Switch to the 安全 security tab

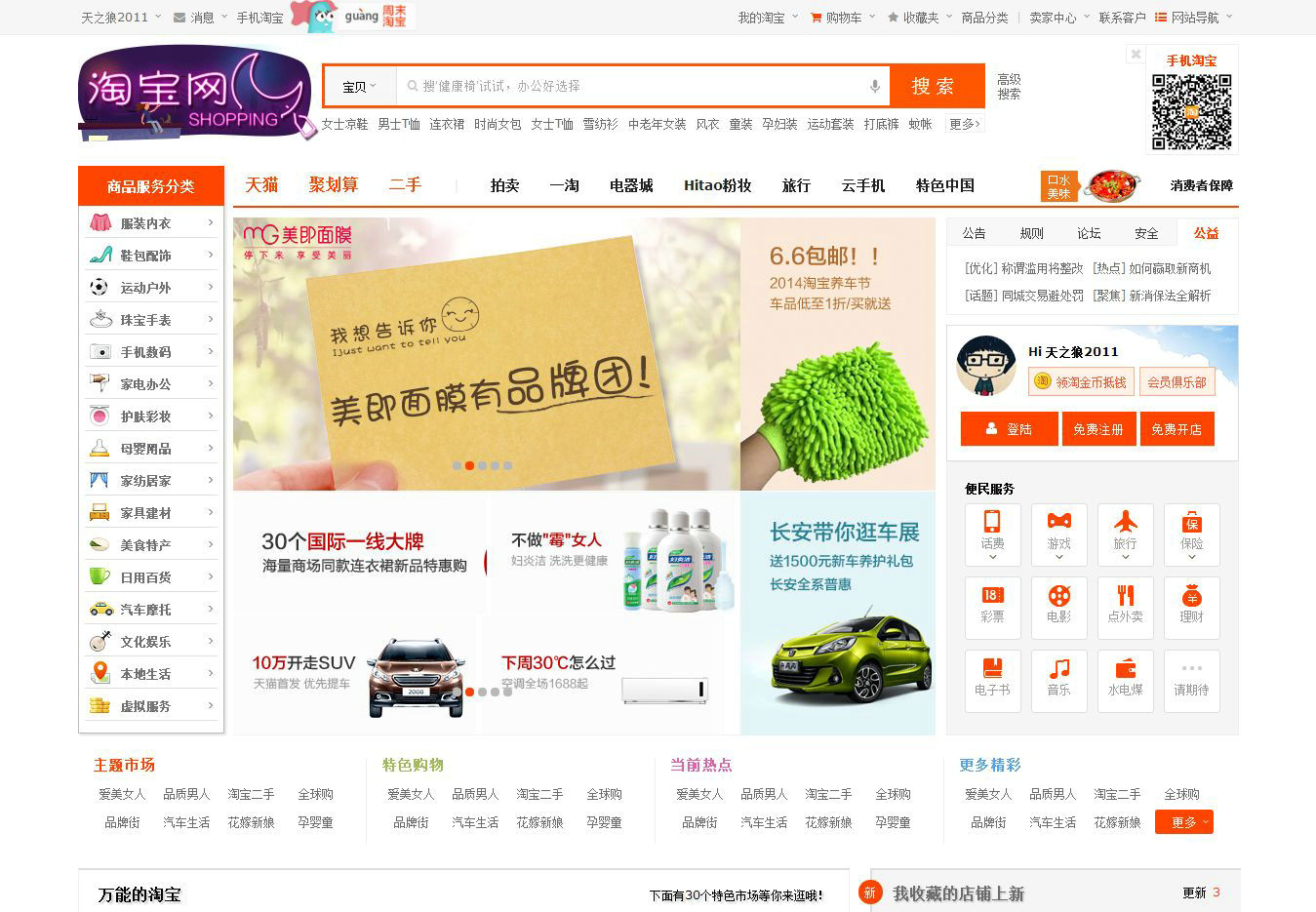coord(1147,233)
